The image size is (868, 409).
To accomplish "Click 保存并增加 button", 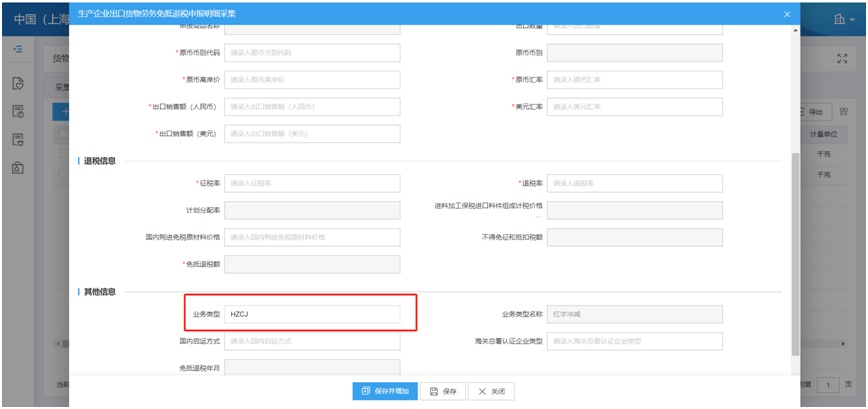I will pyautogui.click(x=383, y=391).
